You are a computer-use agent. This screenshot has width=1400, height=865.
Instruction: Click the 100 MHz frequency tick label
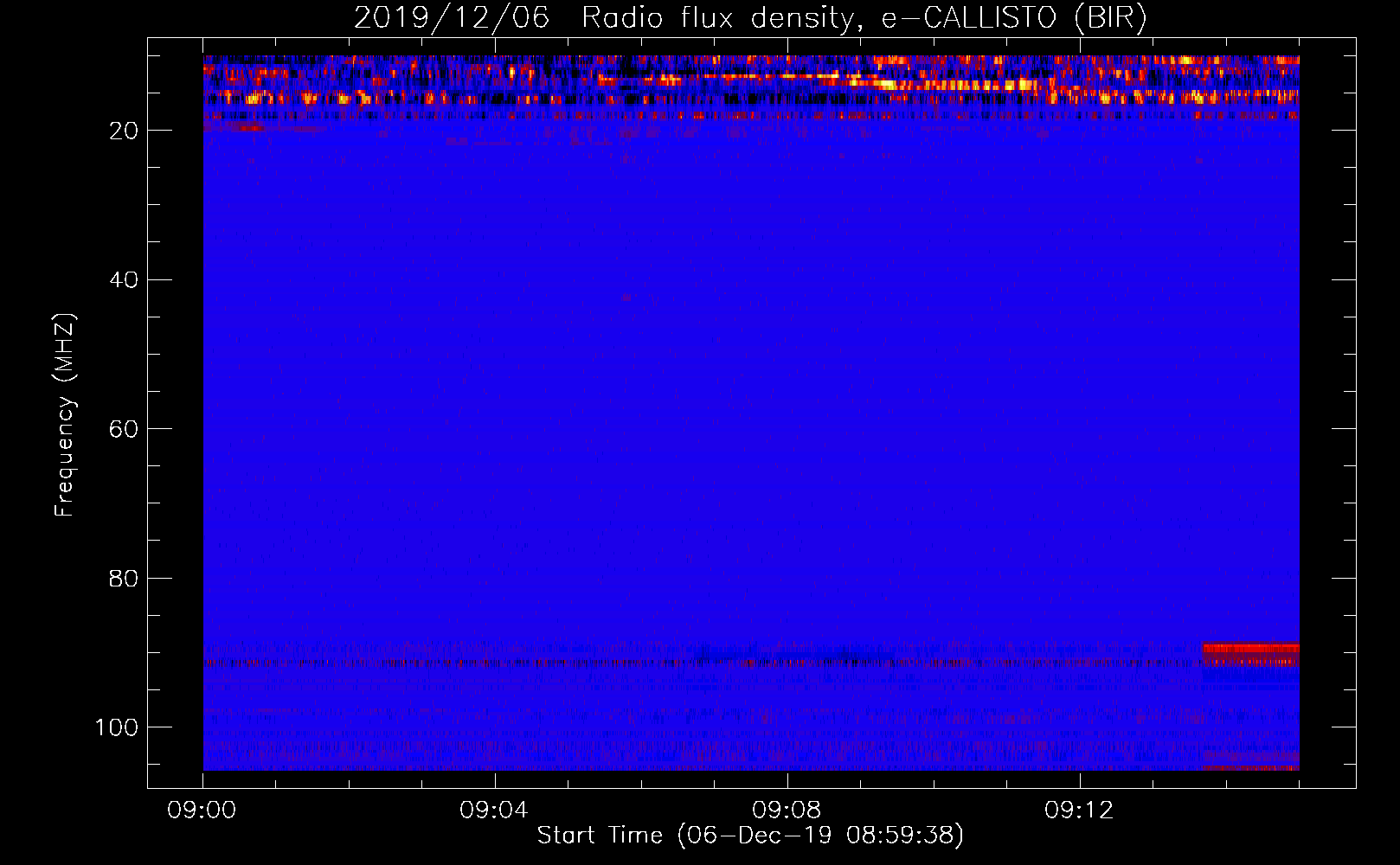point(117,727)
